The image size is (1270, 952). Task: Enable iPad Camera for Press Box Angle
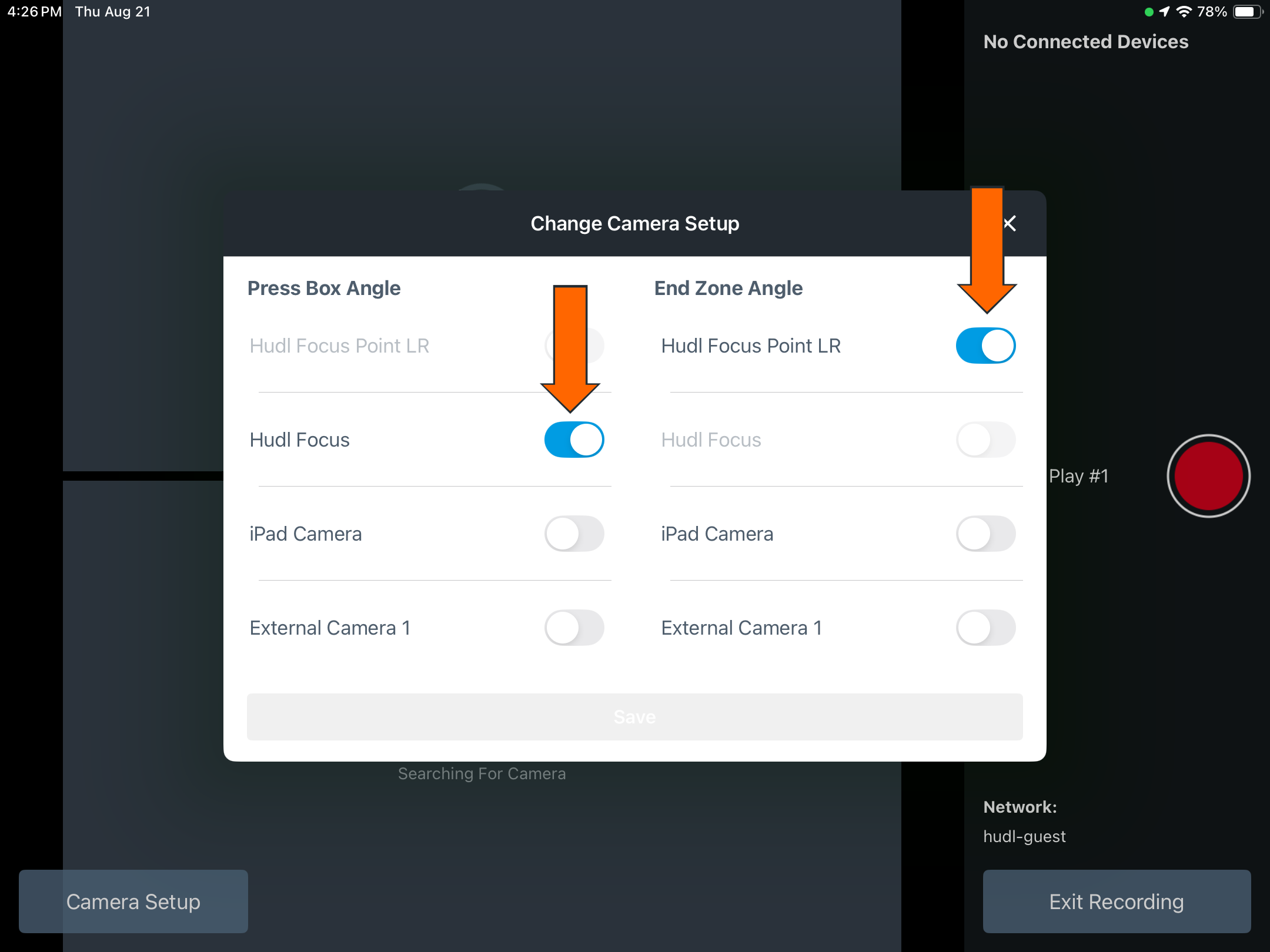tap(574, 534)
